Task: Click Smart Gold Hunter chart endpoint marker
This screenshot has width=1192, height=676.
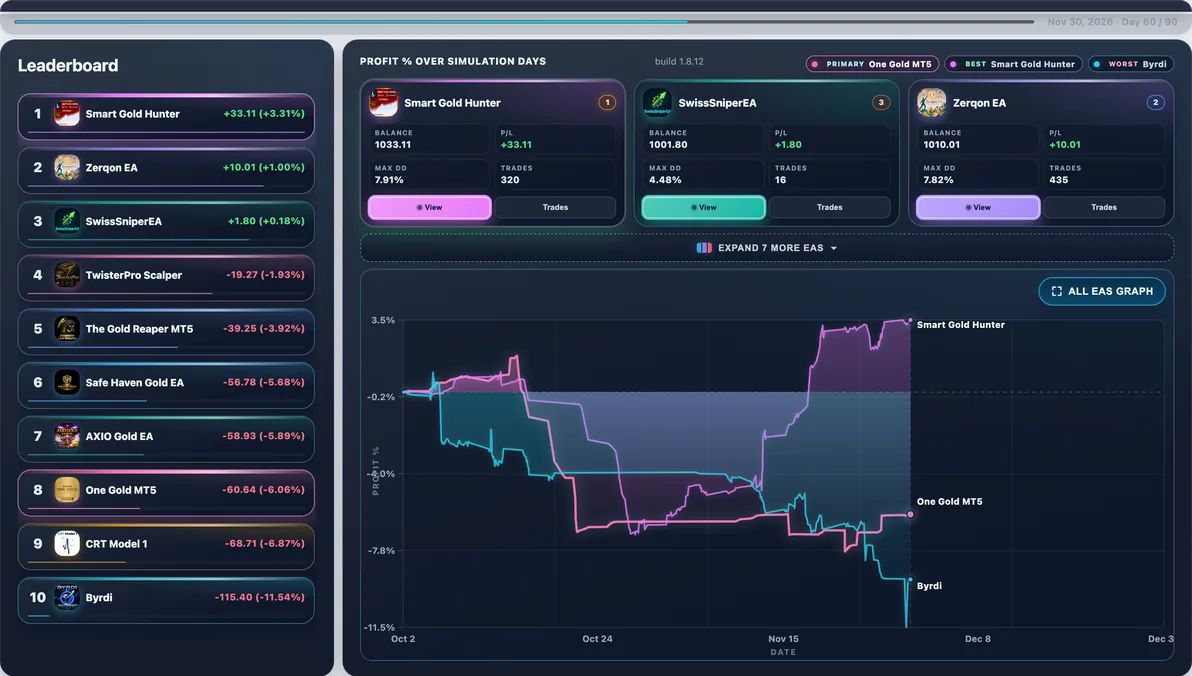Action: coord(910,321)
